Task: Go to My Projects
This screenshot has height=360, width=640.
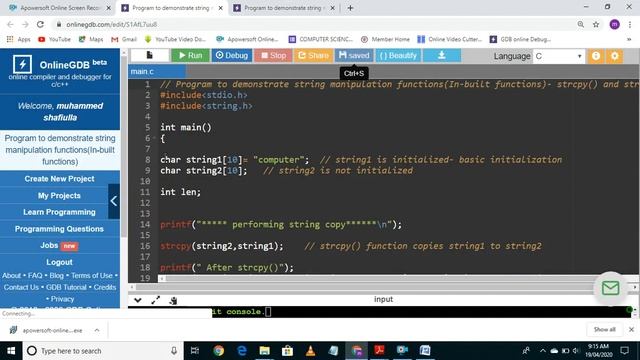Action: tap(59, 196)
